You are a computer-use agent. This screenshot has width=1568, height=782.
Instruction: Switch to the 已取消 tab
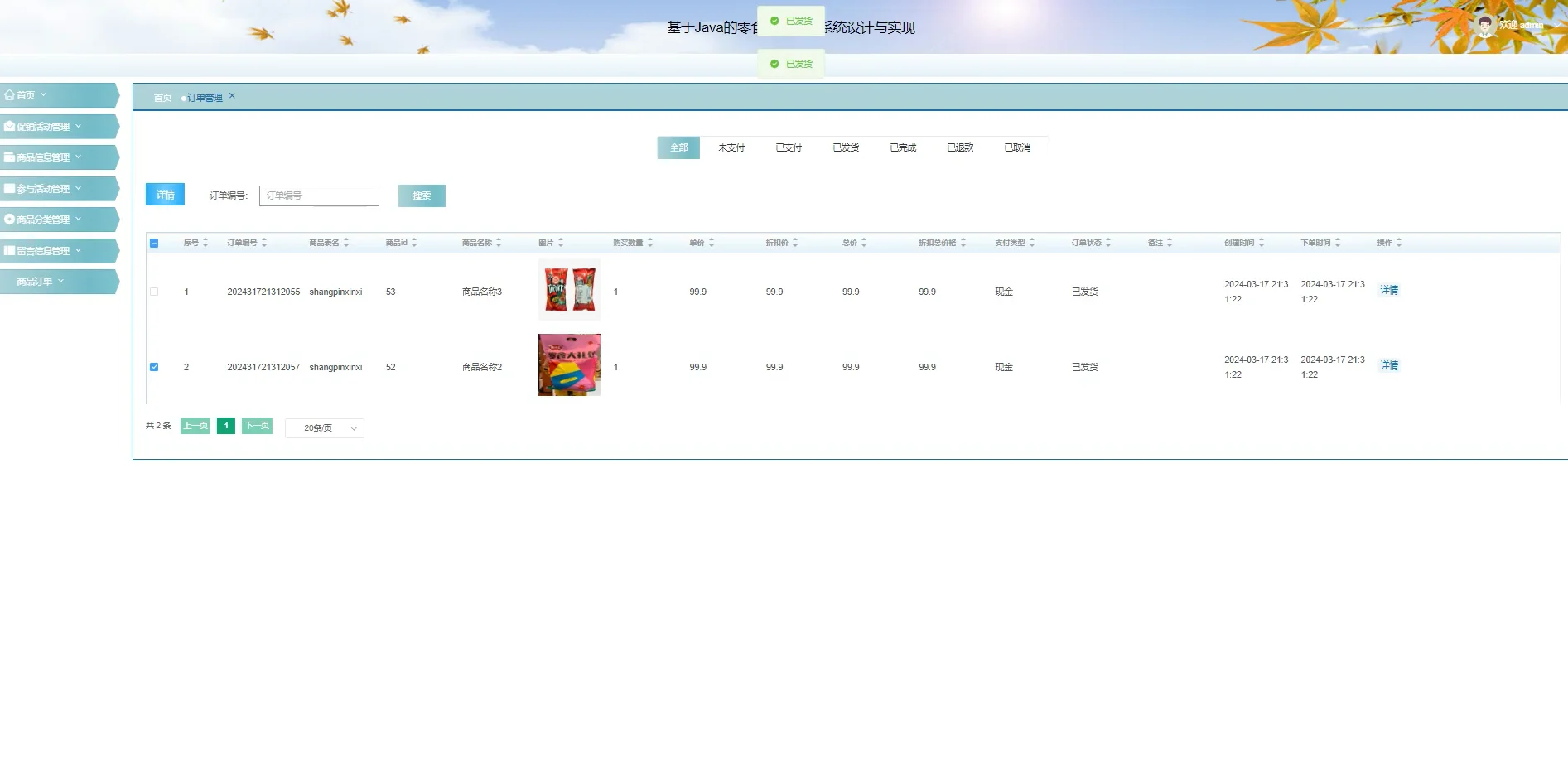coord(1017,147)
